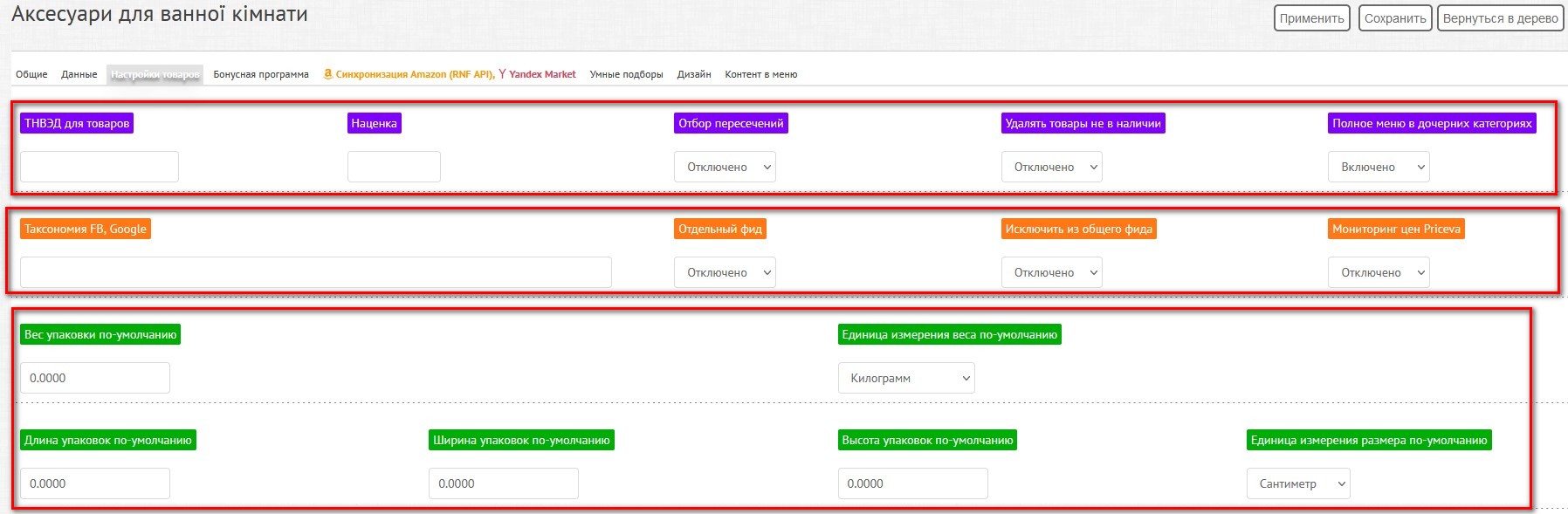The width and height of the screenshot is (1568, 514).
Task: Click the ТНВЭД для товаров input field
Action: pos(100,167)
